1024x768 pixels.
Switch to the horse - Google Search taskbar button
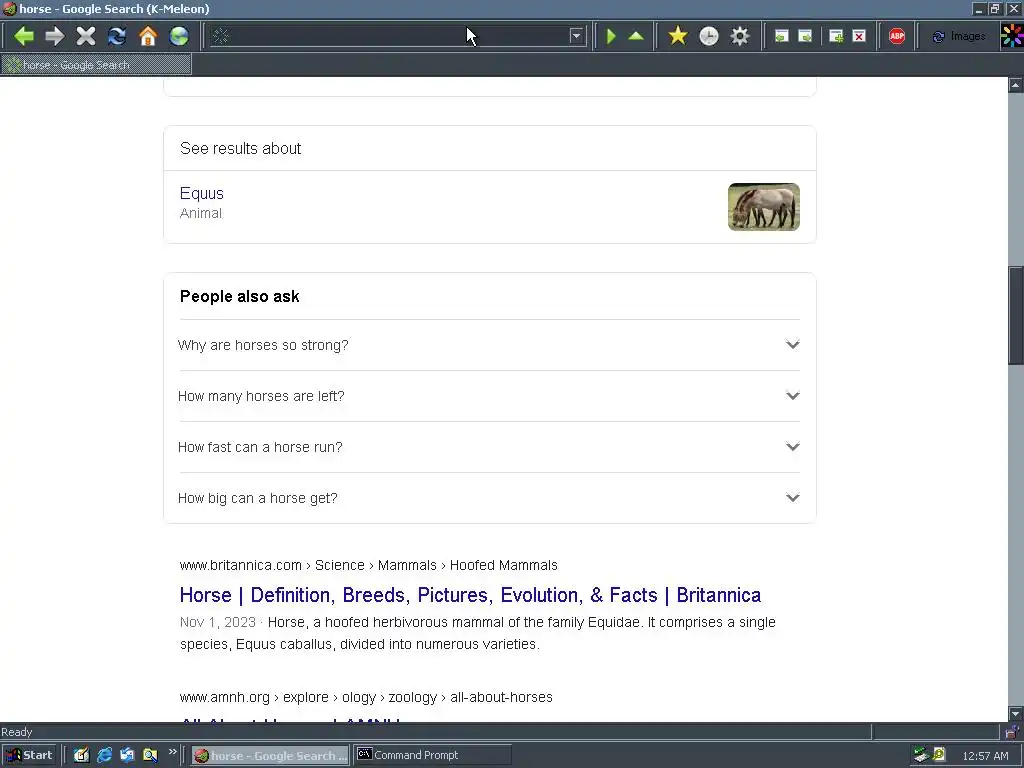click(270, 756)
